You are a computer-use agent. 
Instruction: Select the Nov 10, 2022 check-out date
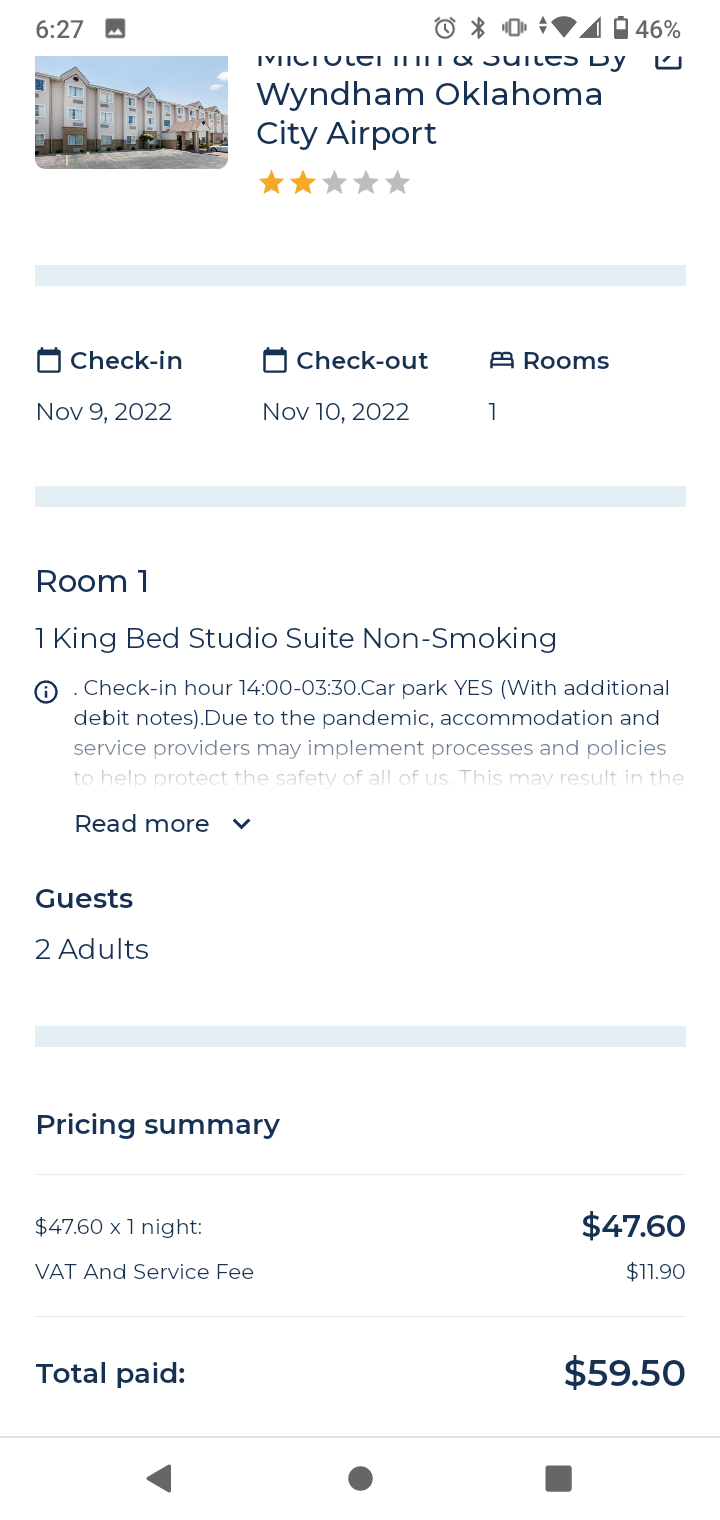(x=335, y=412)
